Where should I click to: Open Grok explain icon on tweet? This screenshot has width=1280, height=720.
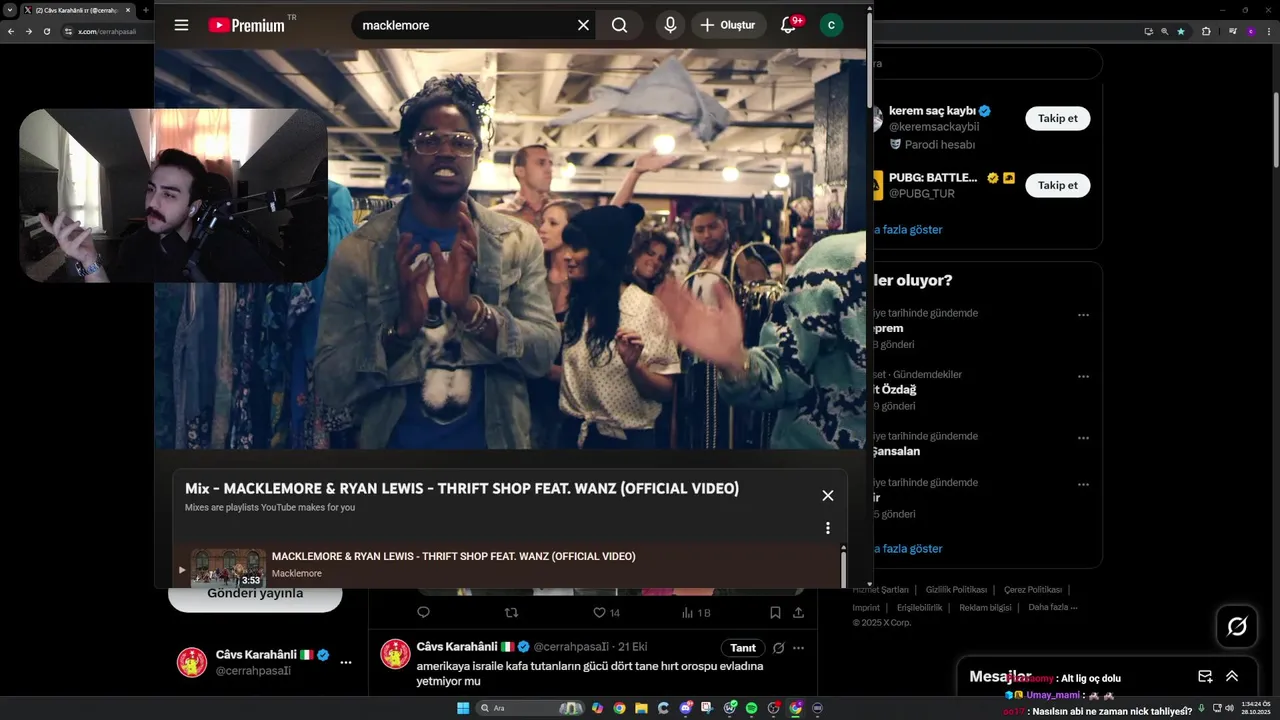(x=778, y=648)
